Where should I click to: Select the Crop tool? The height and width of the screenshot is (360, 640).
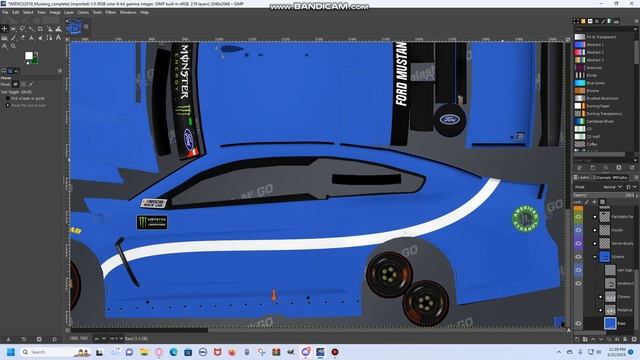[x=40, y=29]
